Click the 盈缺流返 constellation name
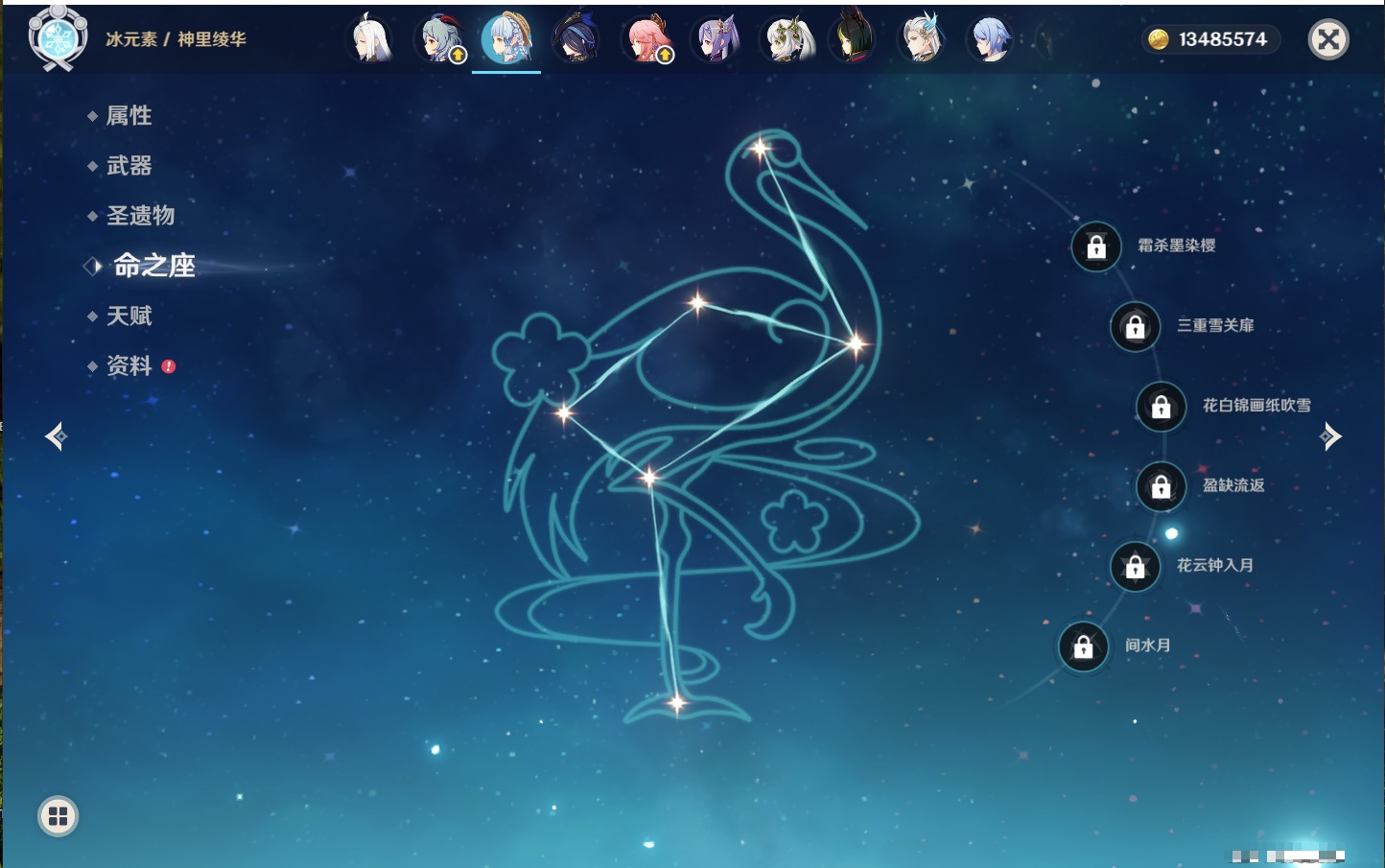The height and width of the screenshot is (868, 1385). coord(1233,485)
